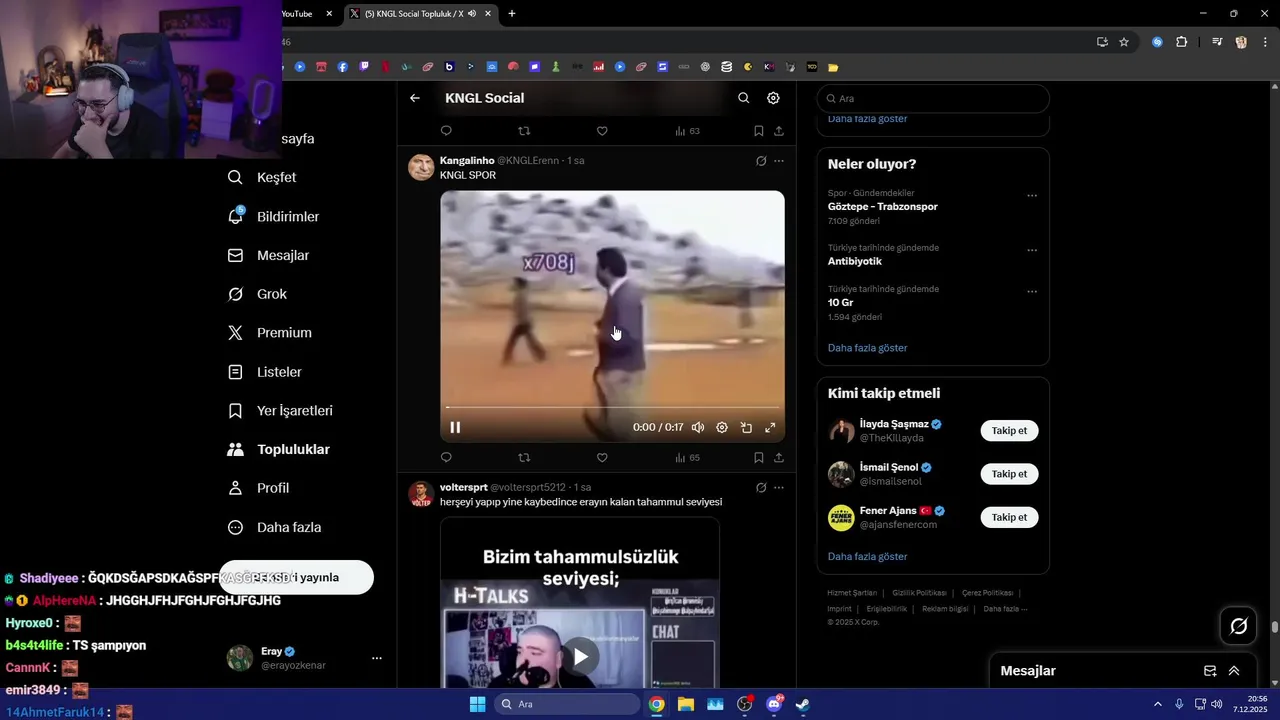
Task: Open Listeler in the sidebar
Action: click(265, 372)
